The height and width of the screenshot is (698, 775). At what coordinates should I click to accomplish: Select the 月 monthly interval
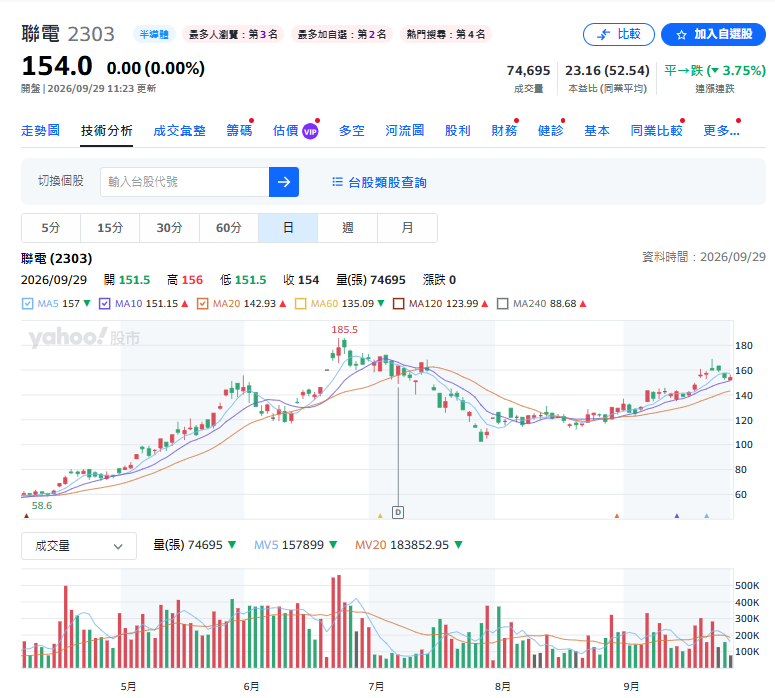[407, 228]
